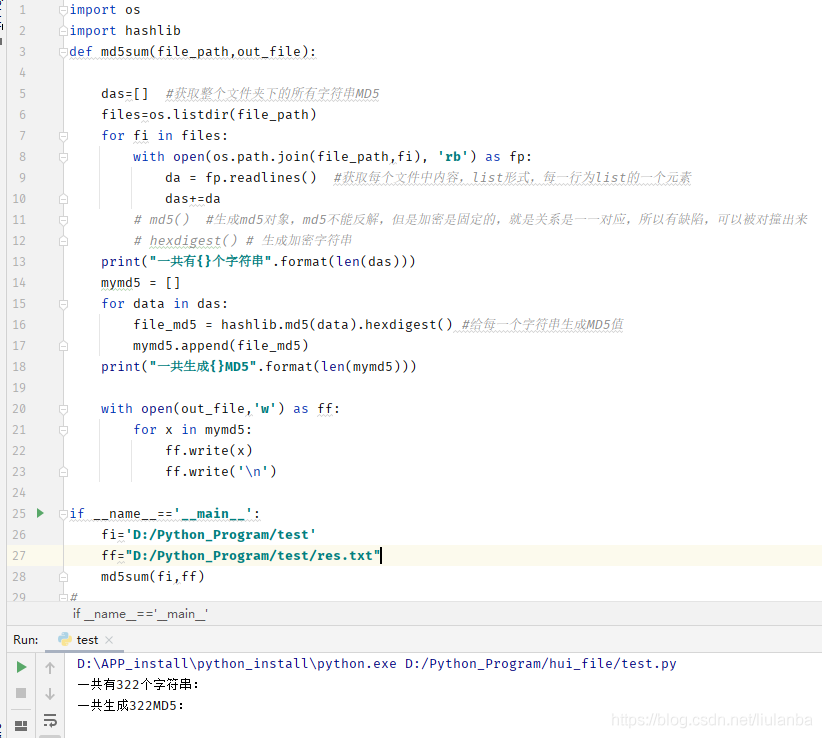Viewport: 822px width, 738px height.
Task: Click line number 19 in the gutter
Action: coord(19,388)
